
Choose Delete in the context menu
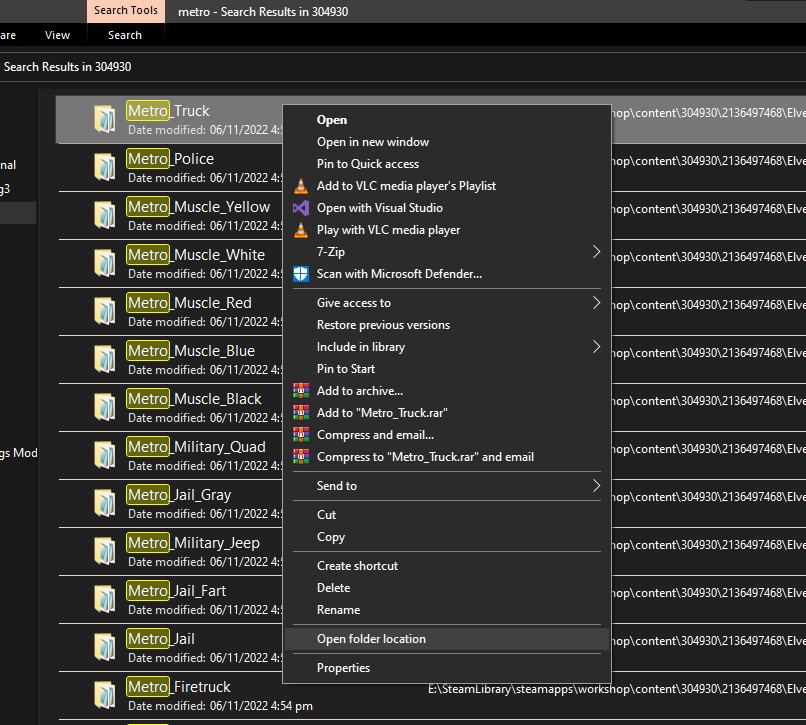[334, 588]
